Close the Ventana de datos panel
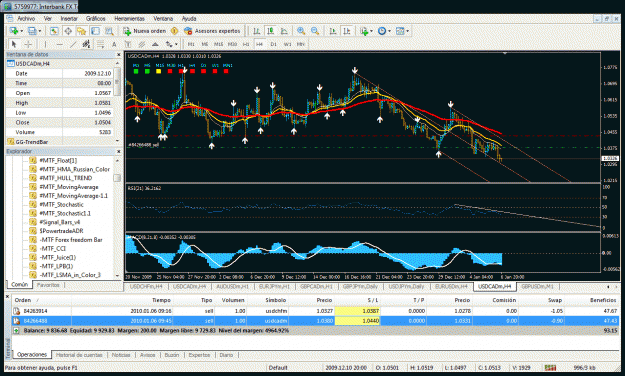 coord(118,54)
